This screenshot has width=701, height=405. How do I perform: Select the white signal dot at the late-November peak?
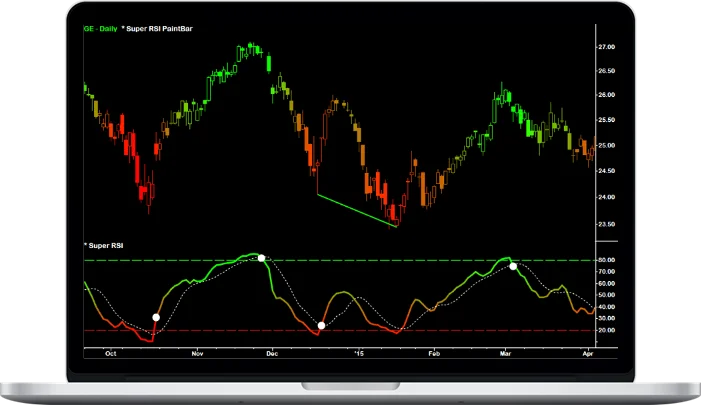click(262, 258)
